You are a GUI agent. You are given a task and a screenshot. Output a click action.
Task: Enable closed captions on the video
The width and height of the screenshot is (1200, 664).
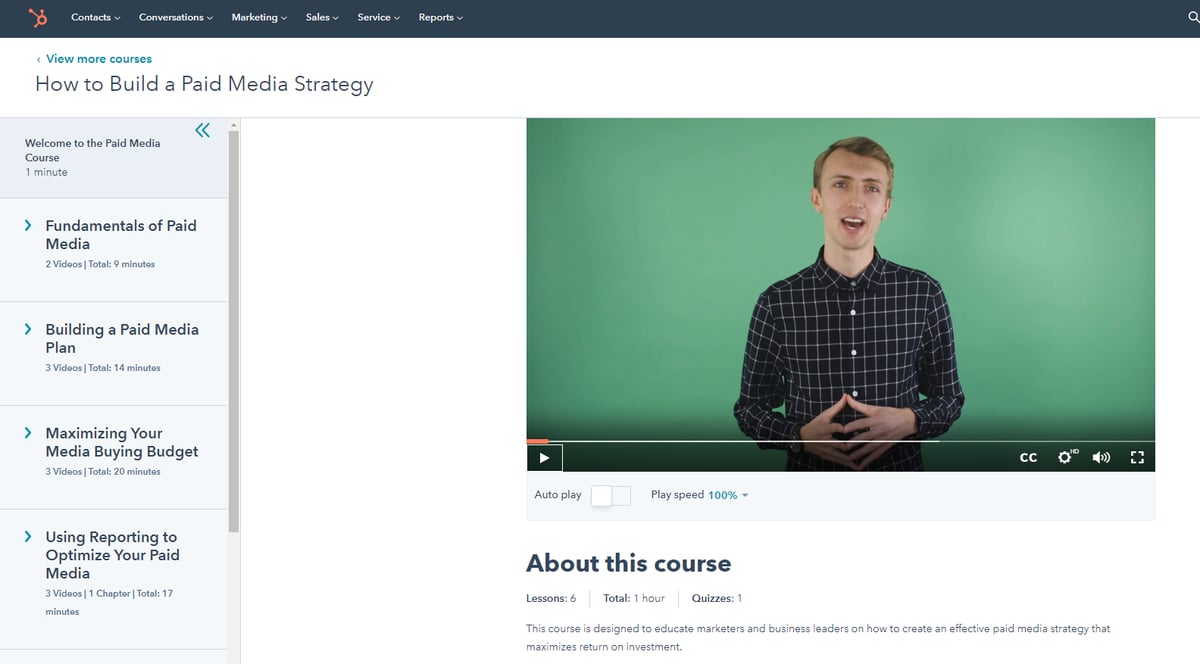point(1028,457)
